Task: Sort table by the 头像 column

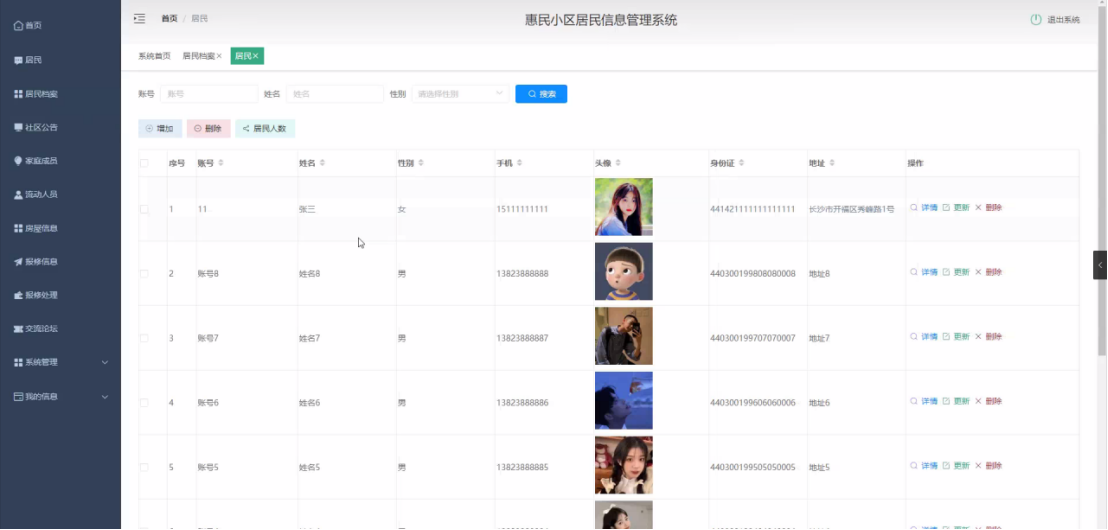Action: pos(618,163)
